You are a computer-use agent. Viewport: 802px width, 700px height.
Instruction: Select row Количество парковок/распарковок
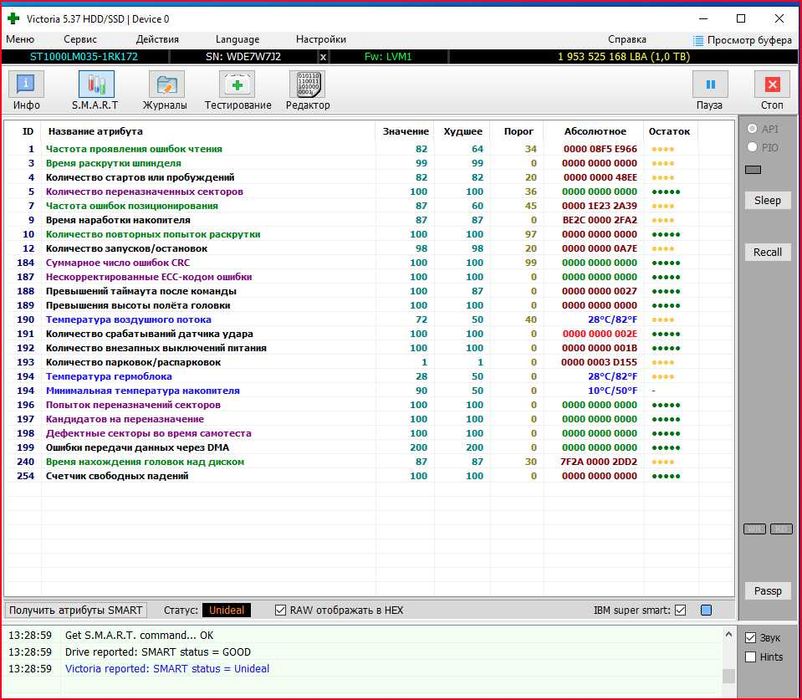coord(368,362)
